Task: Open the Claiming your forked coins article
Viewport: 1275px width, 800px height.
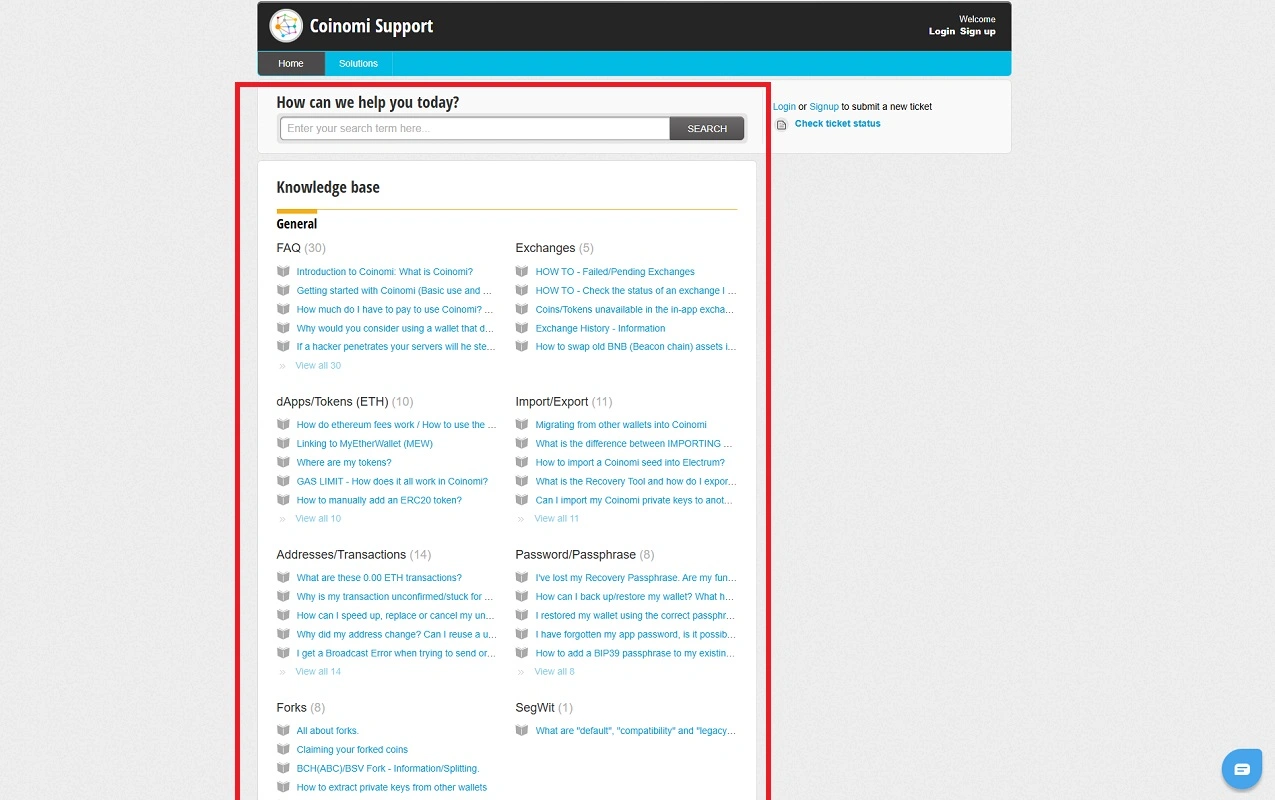Action: 352,750
